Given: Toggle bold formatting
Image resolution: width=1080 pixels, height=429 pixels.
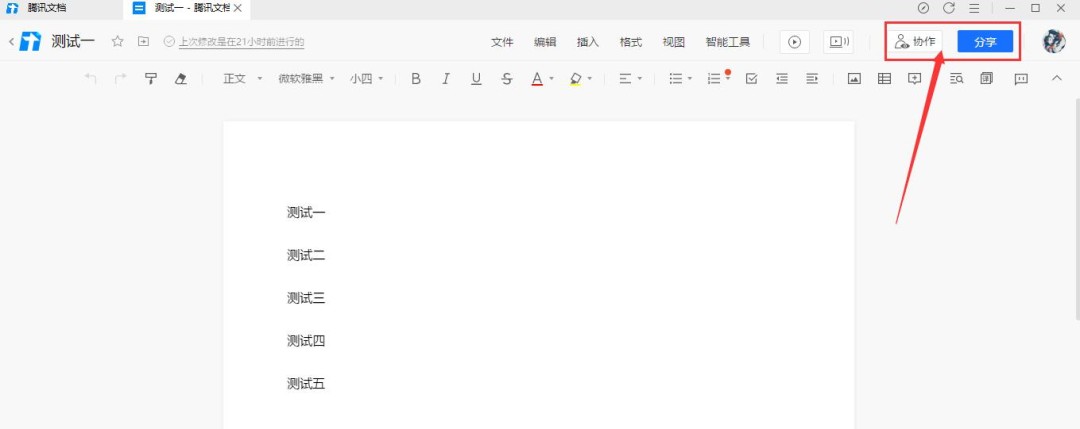Looking at the screenshot, I should [x=415, y=79].
